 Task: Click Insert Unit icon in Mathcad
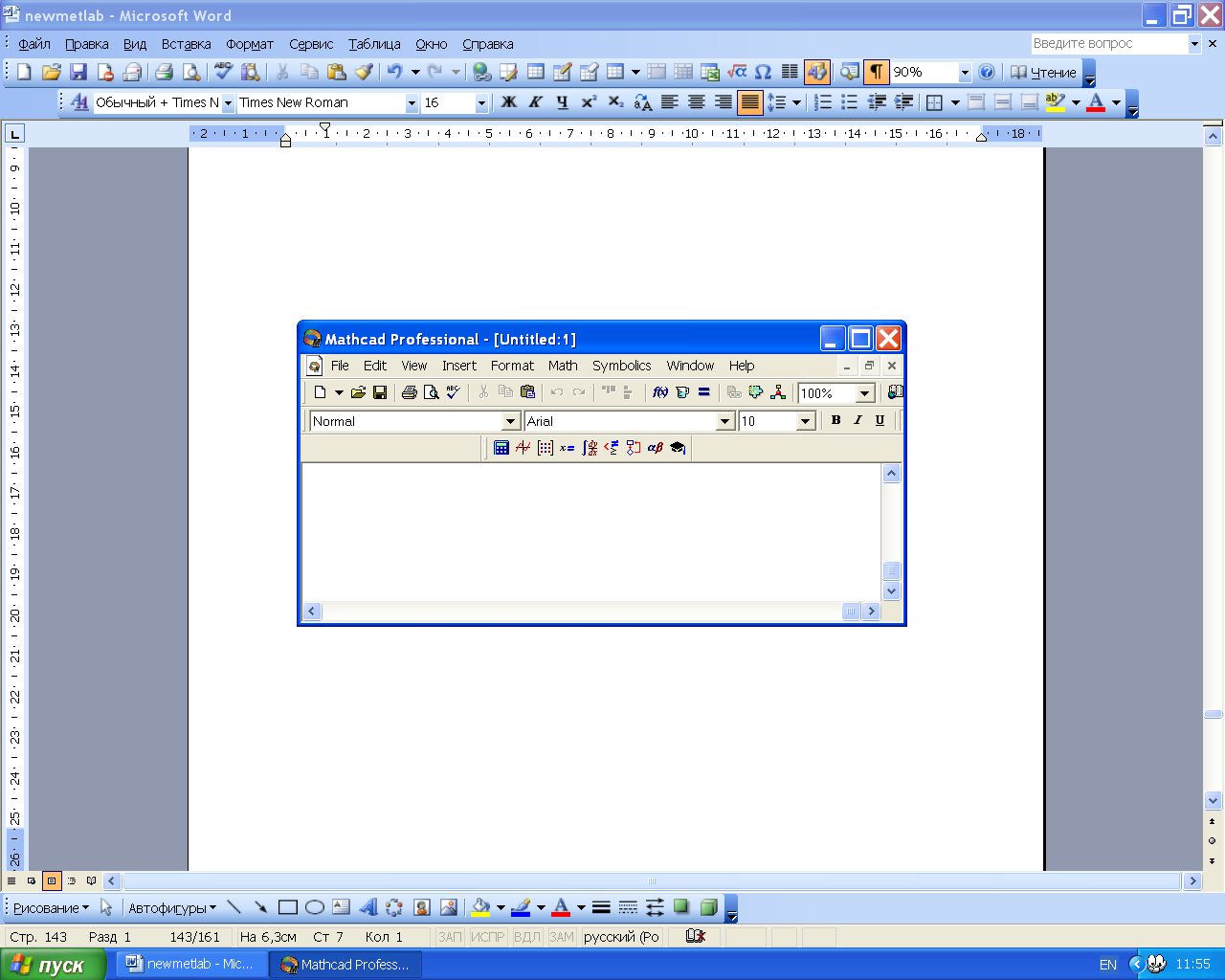coord(682,392)
